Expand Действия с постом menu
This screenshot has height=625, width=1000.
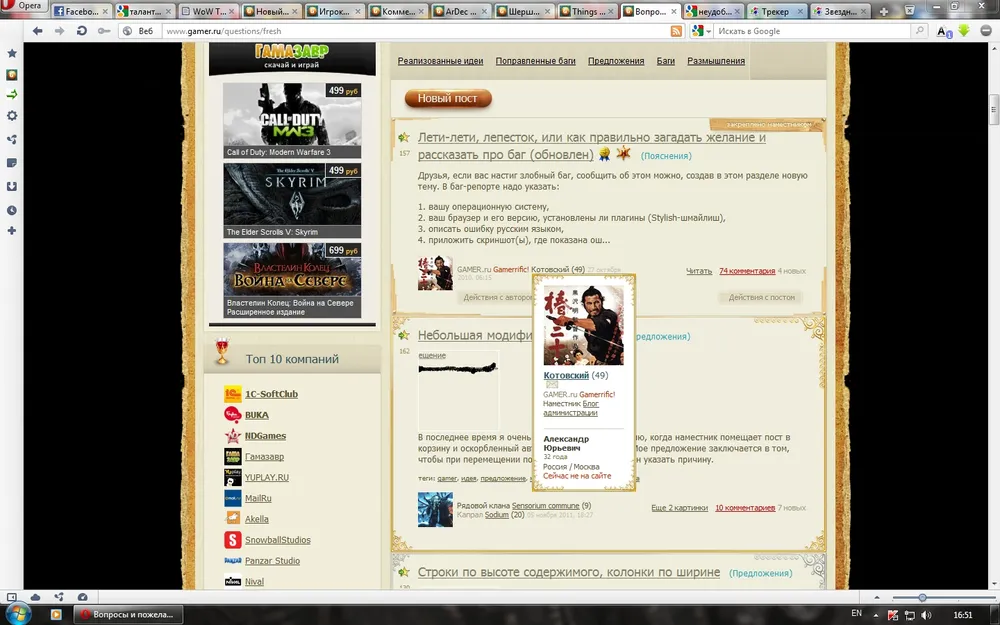pyautogui.click(x=761, y=297)
